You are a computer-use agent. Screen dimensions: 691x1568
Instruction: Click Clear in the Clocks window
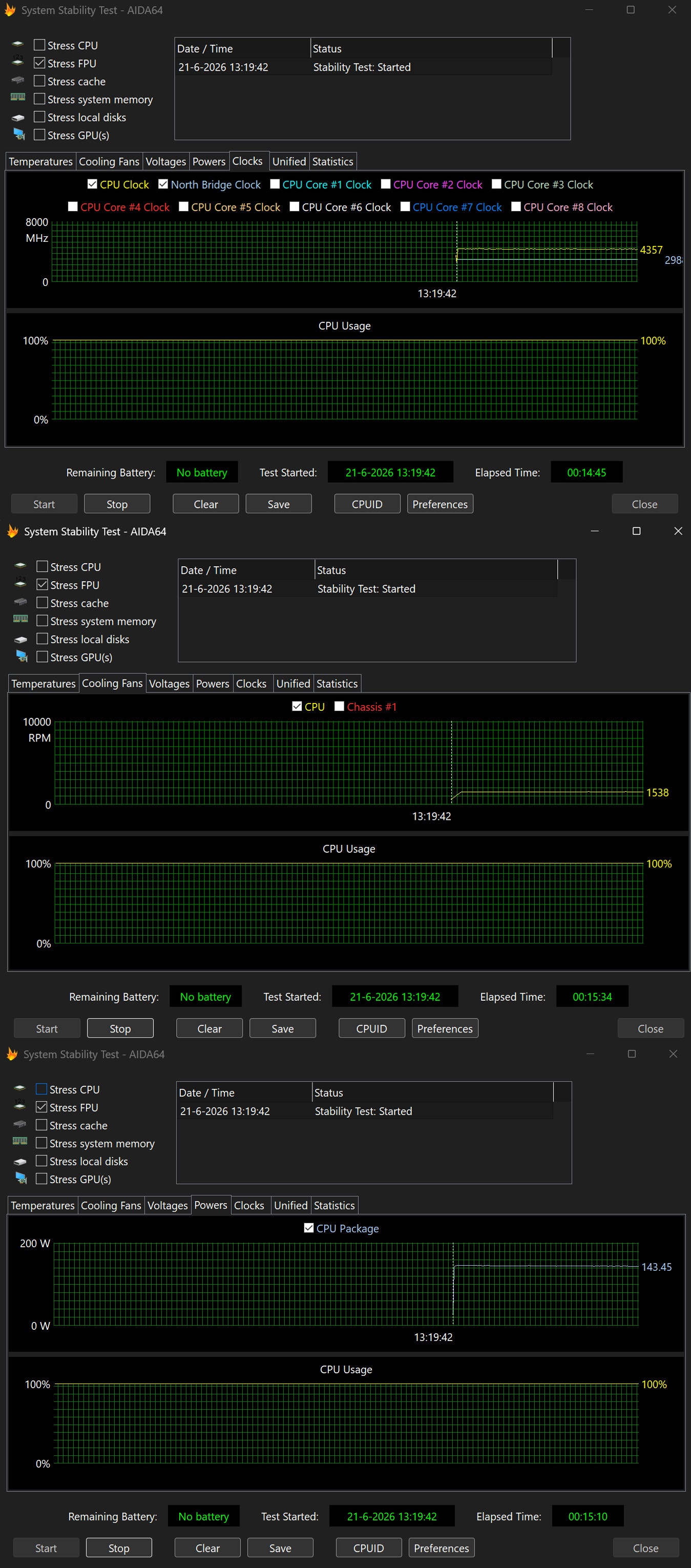205,504
